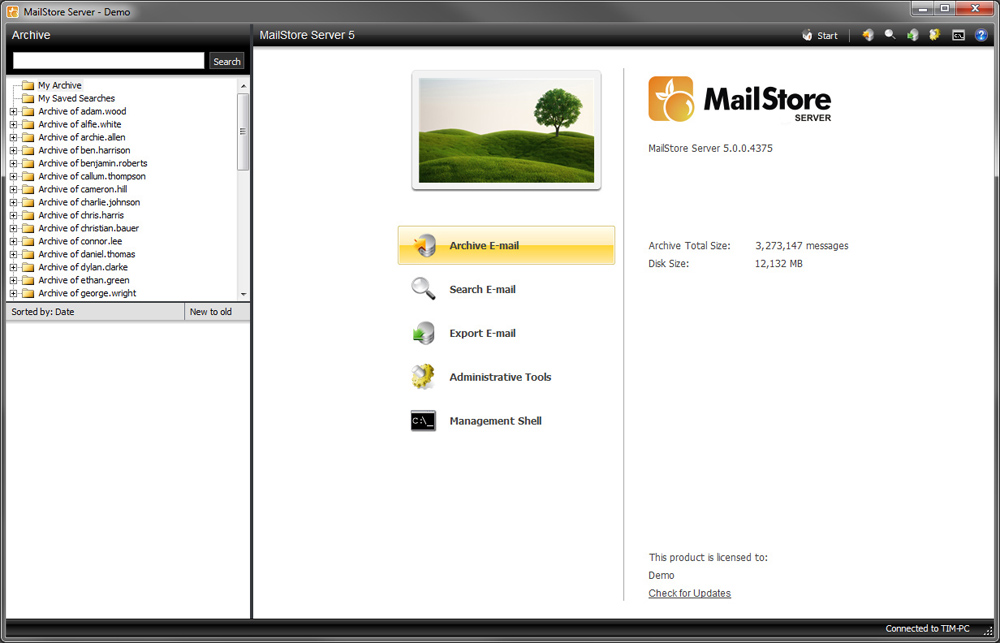Select My Saved Searches in the tree
Screen dimensions: 1000x643
77,98
